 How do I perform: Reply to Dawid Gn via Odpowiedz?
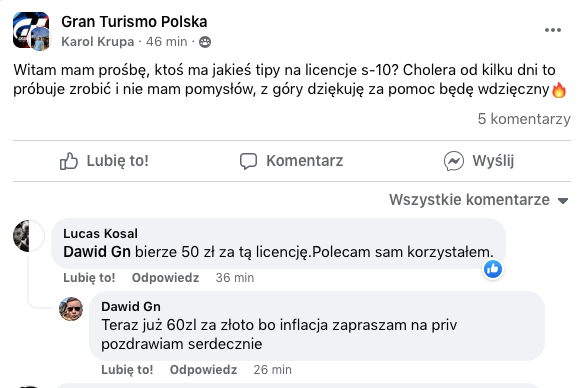point(203,370)
